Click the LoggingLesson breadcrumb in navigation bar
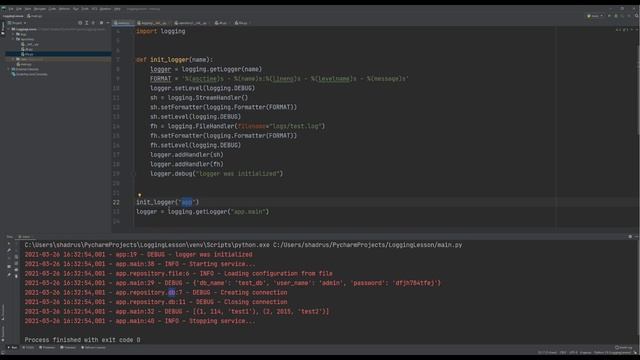Screen dimensions: 640x360 (13, 16)
